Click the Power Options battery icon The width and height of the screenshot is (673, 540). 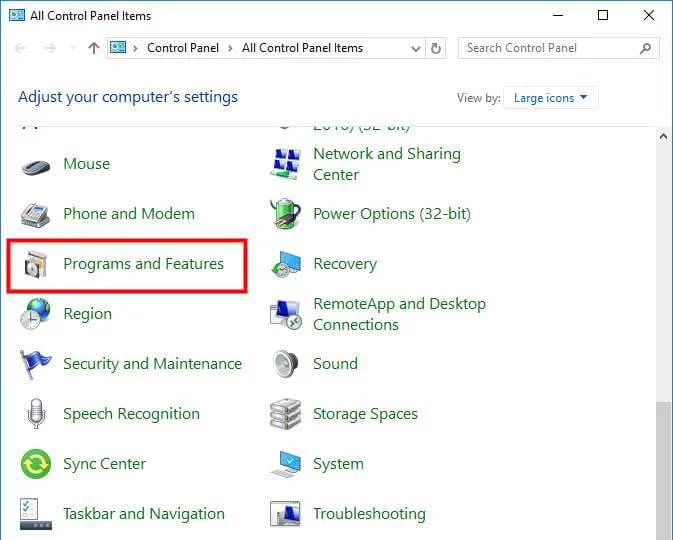[285, 214]
